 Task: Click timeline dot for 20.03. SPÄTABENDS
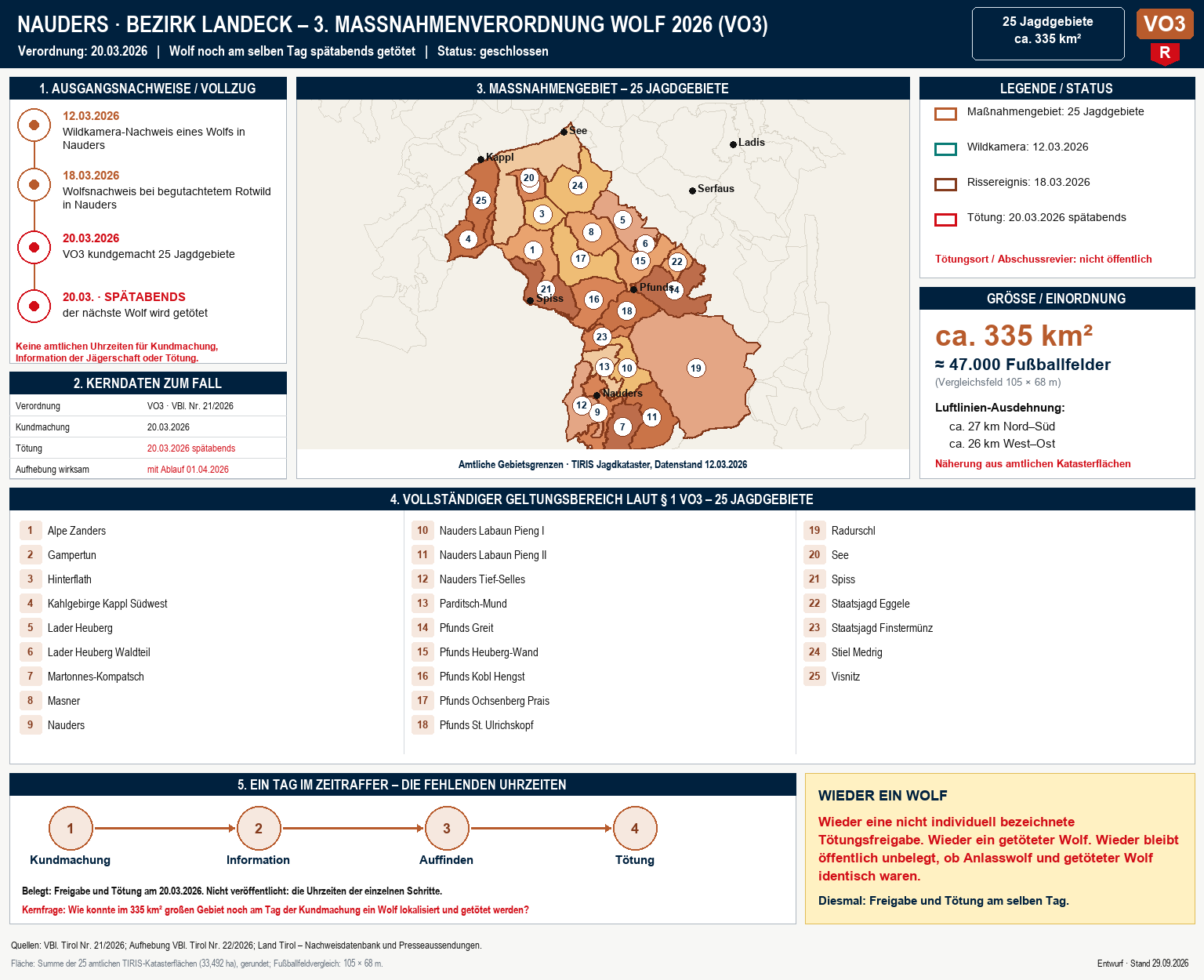coord(34,307)
